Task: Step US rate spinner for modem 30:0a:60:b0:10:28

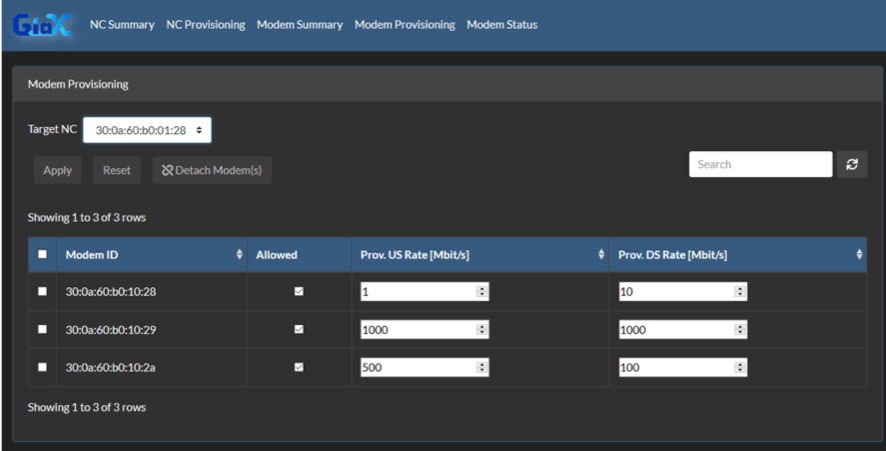Action: 482,292
